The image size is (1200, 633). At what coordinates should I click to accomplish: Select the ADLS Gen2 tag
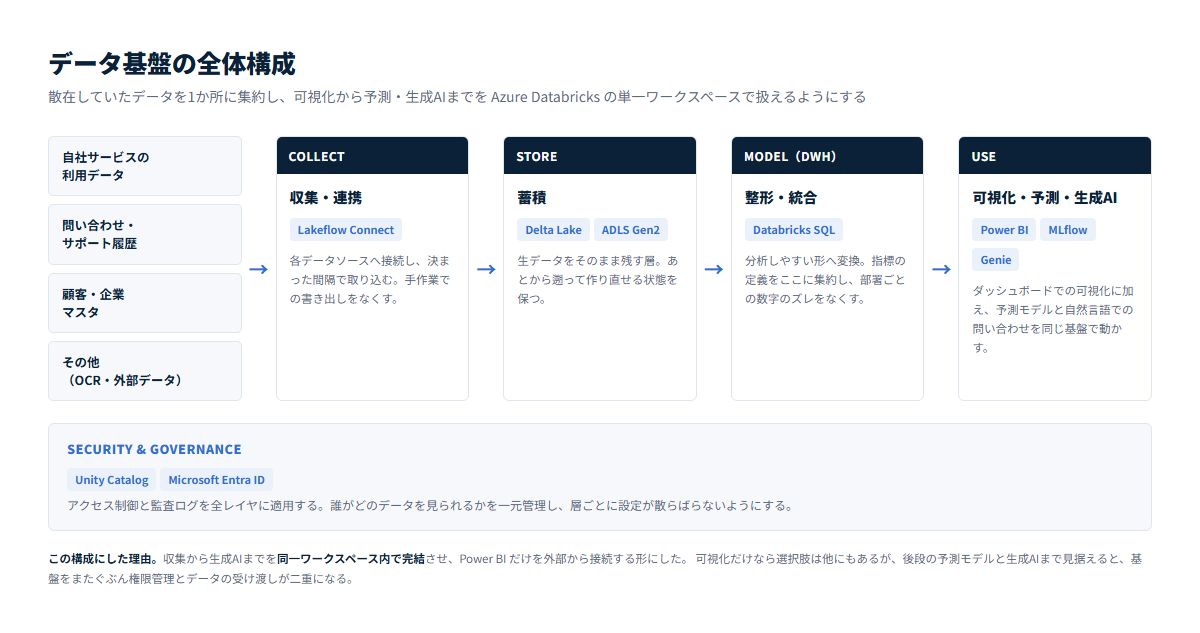pos(631,230)
